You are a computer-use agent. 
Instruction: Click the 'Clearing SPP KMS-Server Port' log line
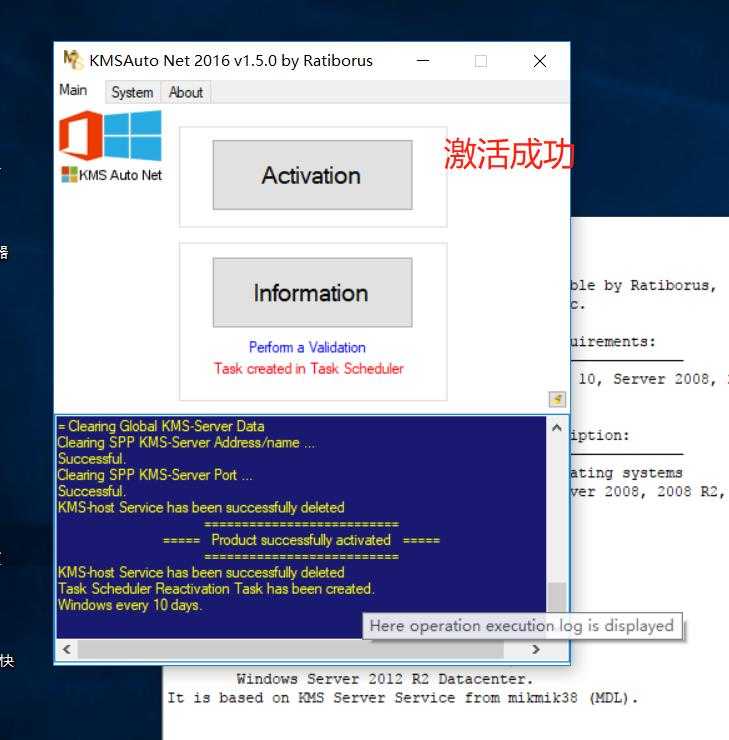(155, 475)
